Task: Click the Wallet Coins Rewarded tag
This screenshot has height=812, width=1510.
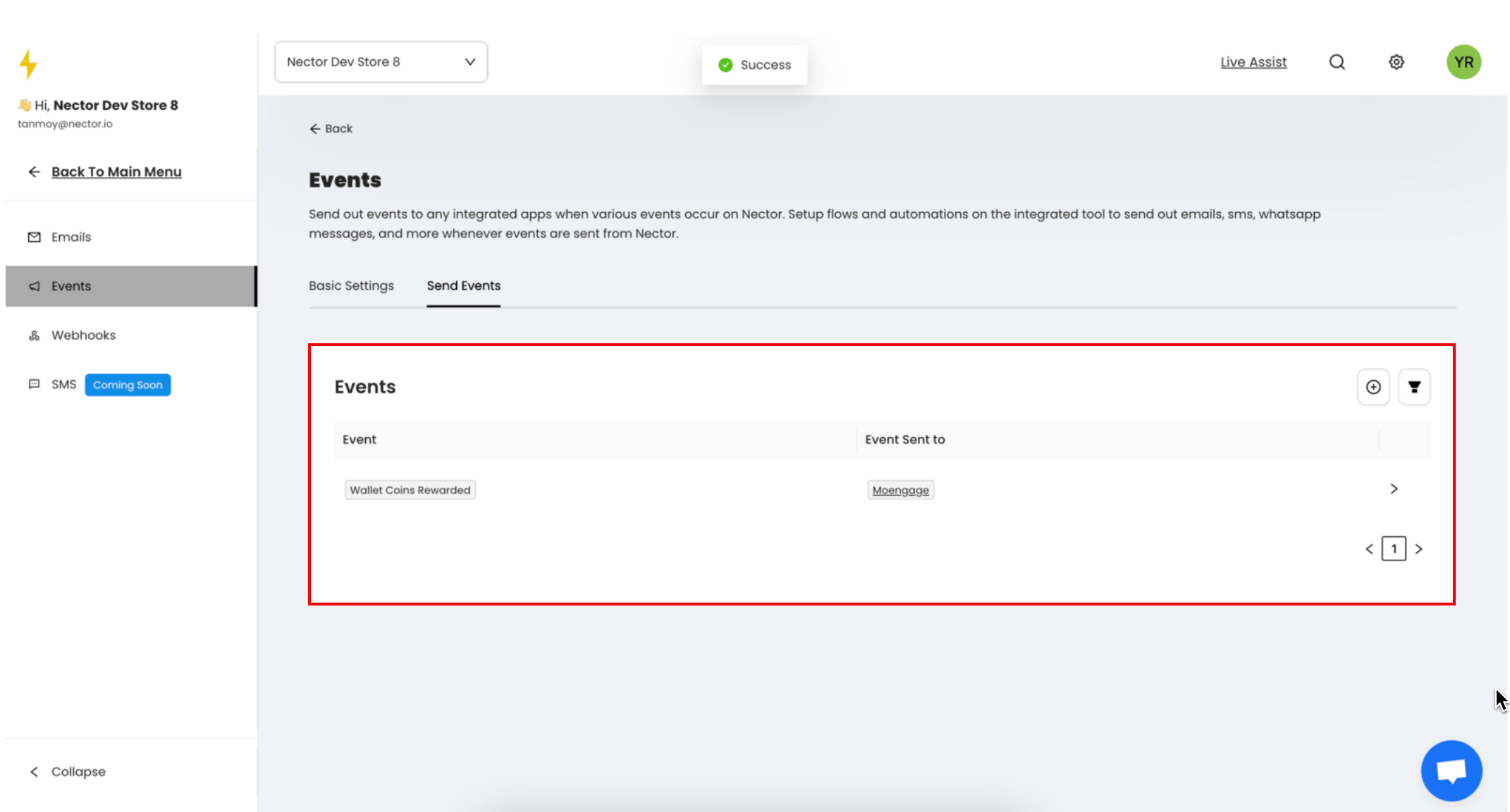Action: 410,490
